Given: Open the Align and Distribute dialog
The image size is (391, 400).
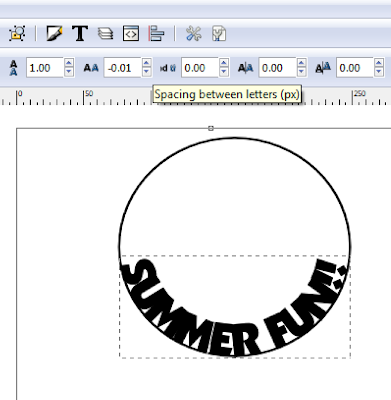Looking at the screenshot, I should (x=156, y=33).
